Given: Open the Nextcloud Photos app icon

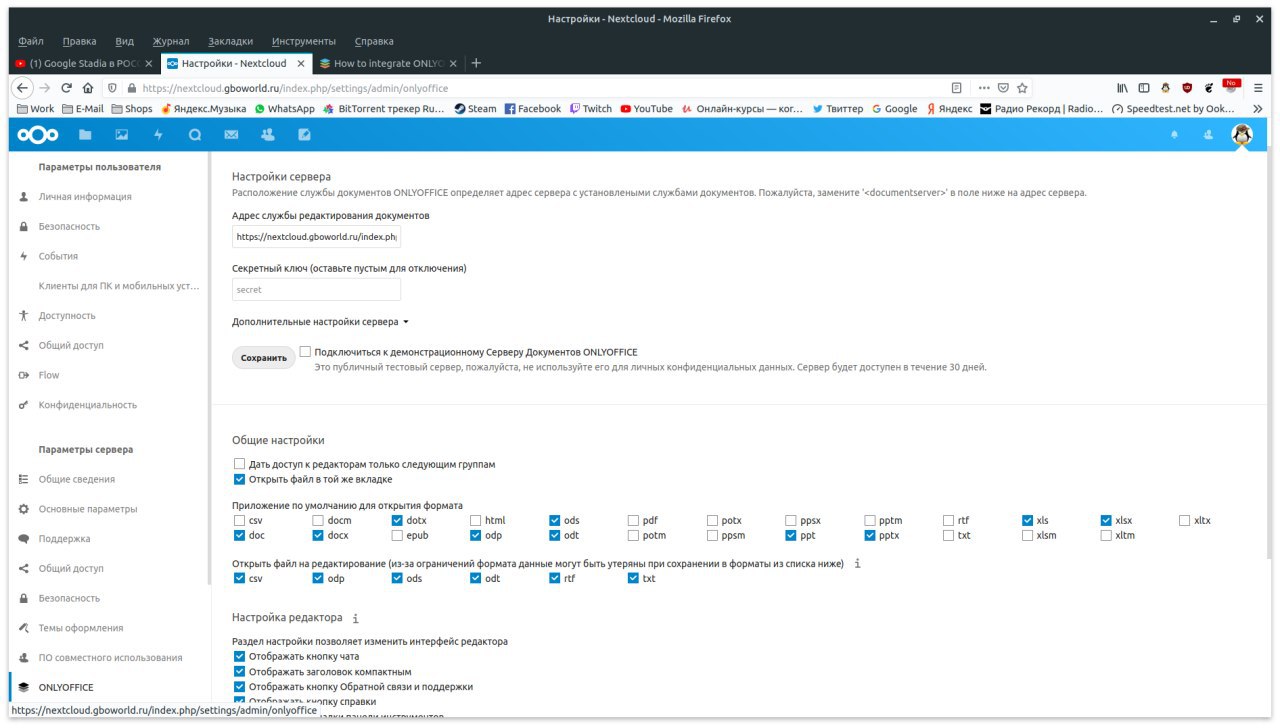Looking at the screenshot, I should 122,134.
